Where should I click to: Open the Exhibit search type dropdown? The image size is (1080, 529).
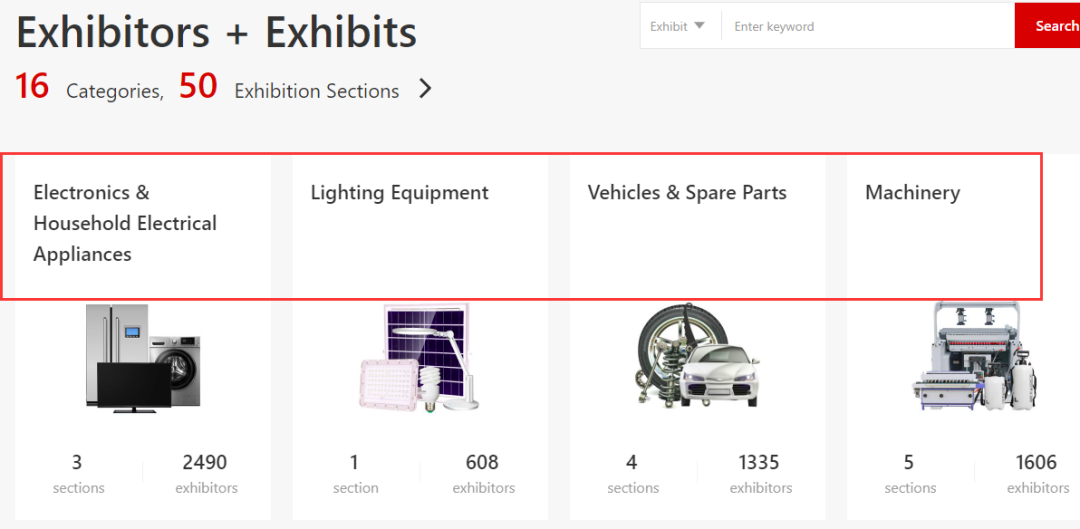click(679, 26)
